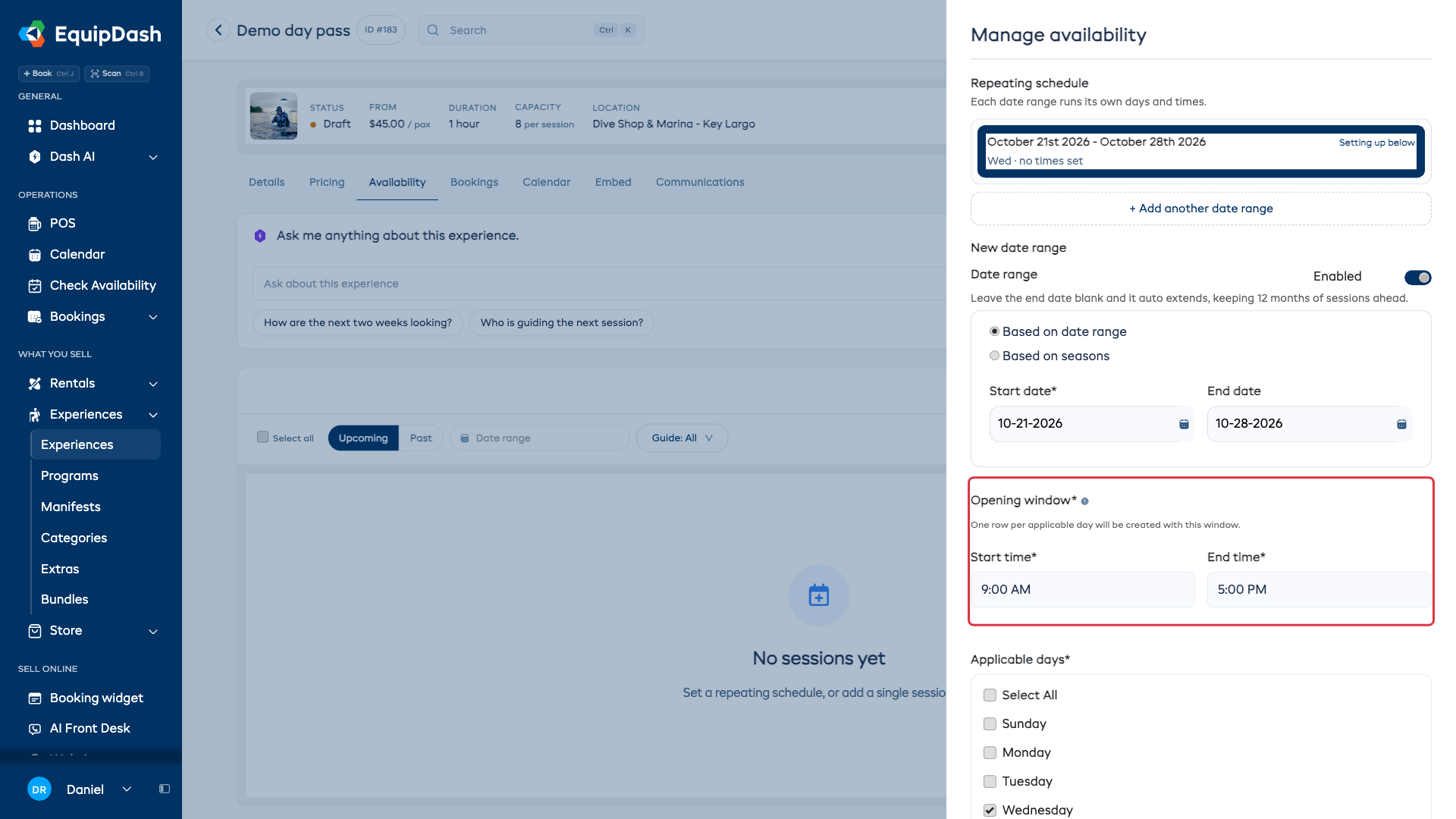Viewport: 1456px width, 819px height.
Task: Ask how the next two weeks look
Action: 358,323
